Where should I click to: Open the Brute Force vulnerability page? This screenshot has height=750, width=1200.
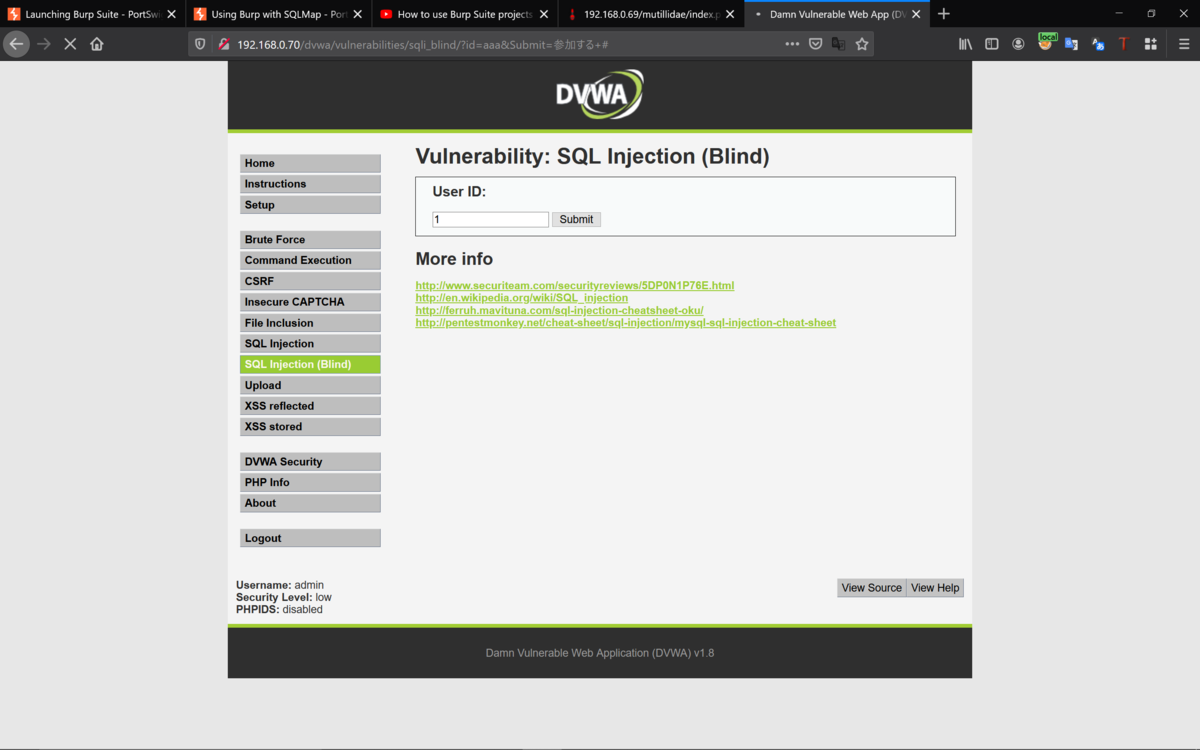(310, 240)
